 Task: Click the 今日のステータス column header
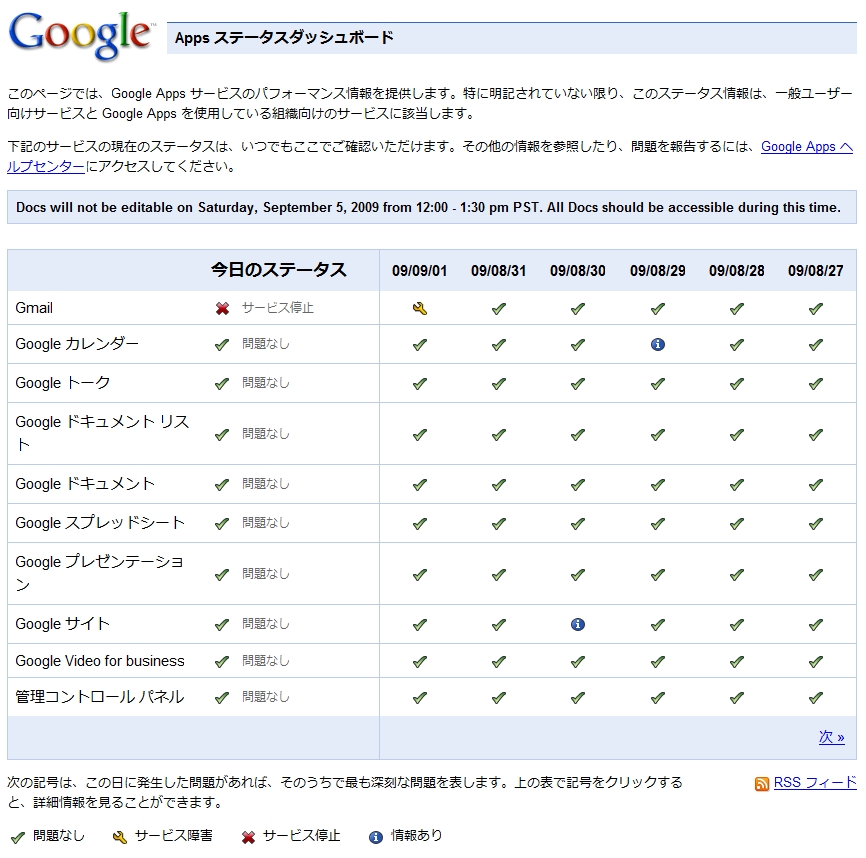coord(278,269)
